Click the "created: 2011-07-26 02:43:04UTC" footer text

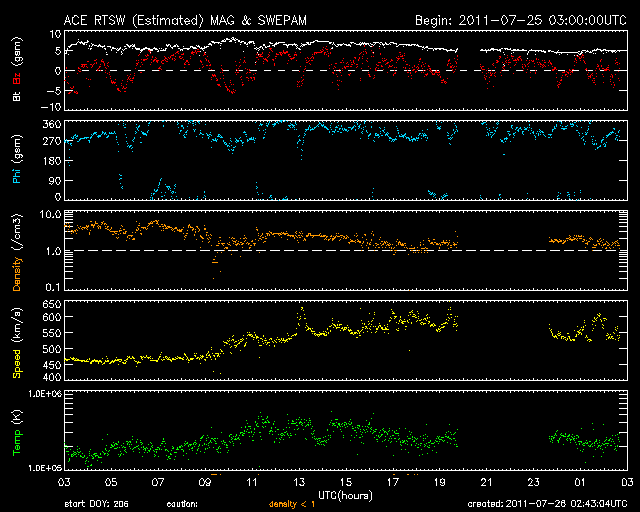[x=547, y=504]
